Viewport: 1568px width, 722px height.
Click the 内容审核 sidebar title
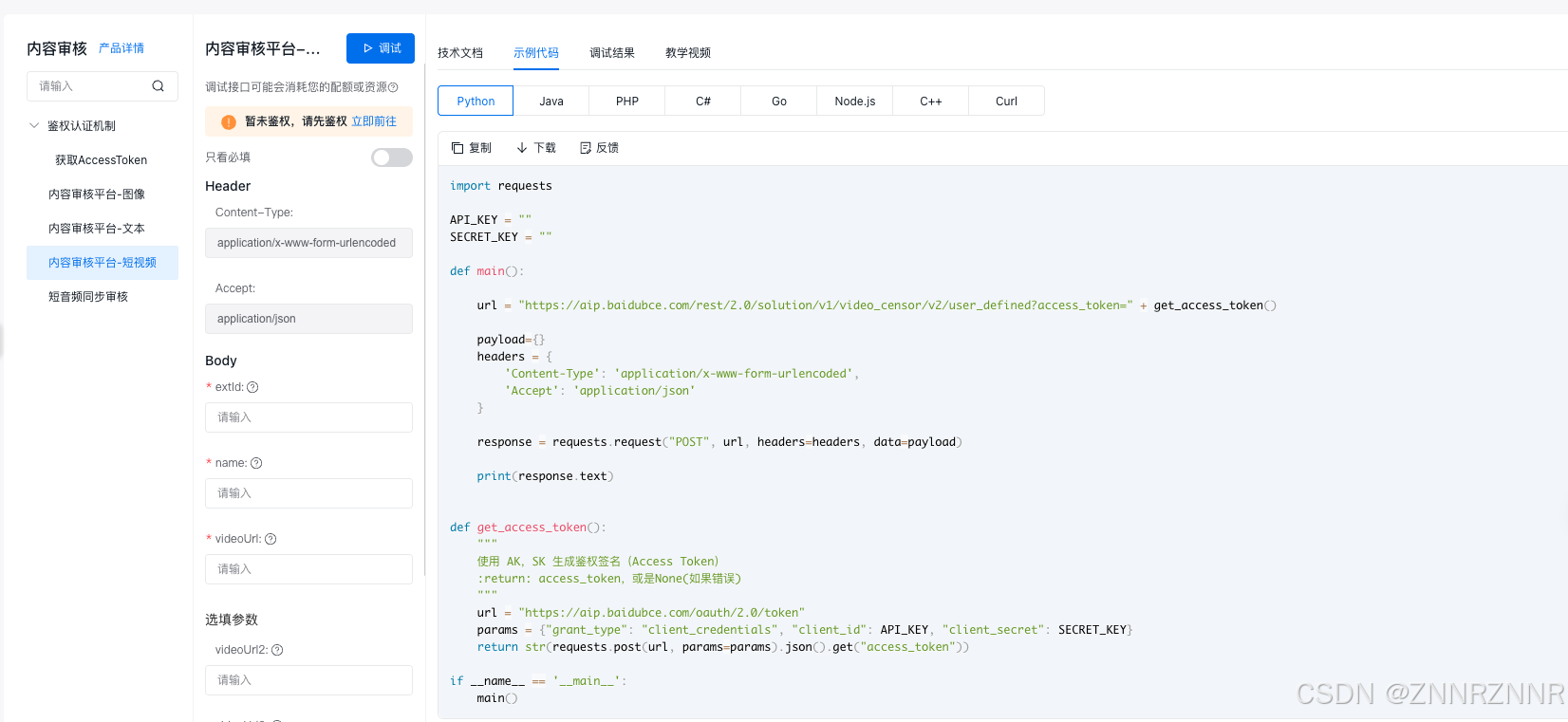(57, 48)
